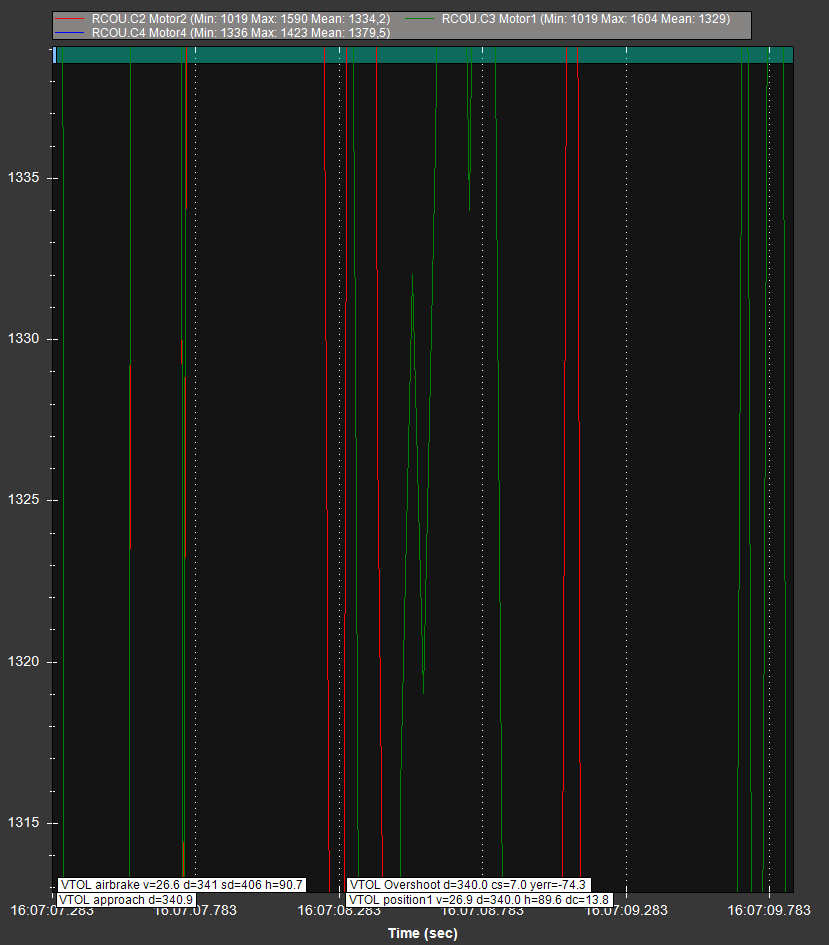This screenshot has width=829, height=945.
Task: Click the teal flight mode bar at top
Action: pos(425,55)
